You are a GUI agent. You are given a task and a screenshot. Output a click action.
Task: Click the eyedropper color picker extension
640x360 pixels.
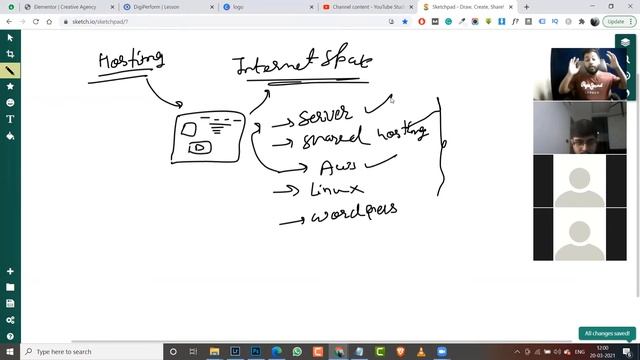[462, 22]
